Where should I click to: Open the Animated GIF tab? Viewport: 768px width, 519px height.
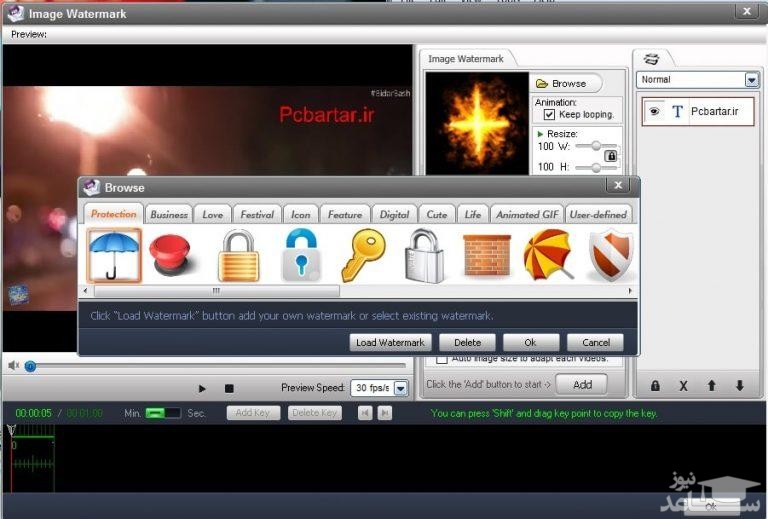pyautogui.click(x=525, y=214)
